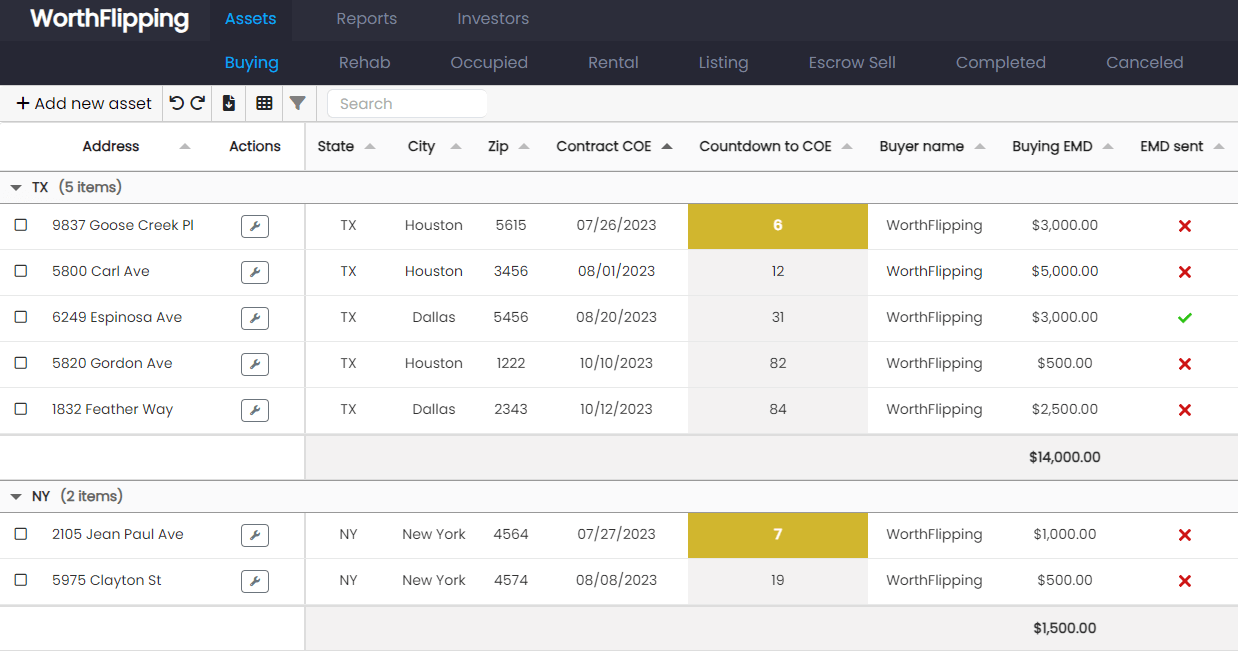Viewport: 1238px width, 652px height.
Task: Click the yellow countdown cell showing 6
Action: (777, 226)
